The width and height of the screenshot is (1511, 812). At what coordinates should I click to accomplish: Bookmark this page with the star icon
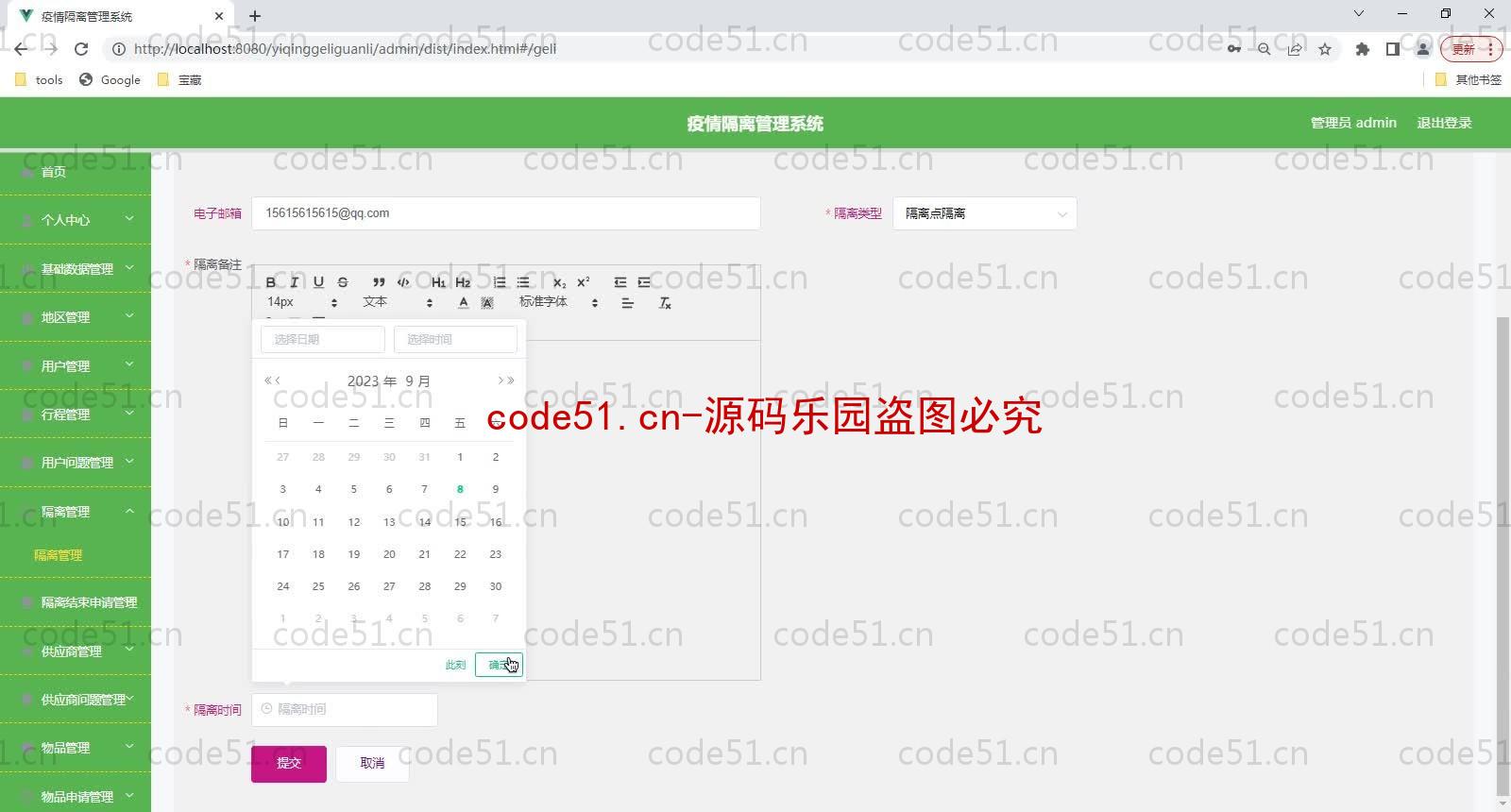[1325, 49]
